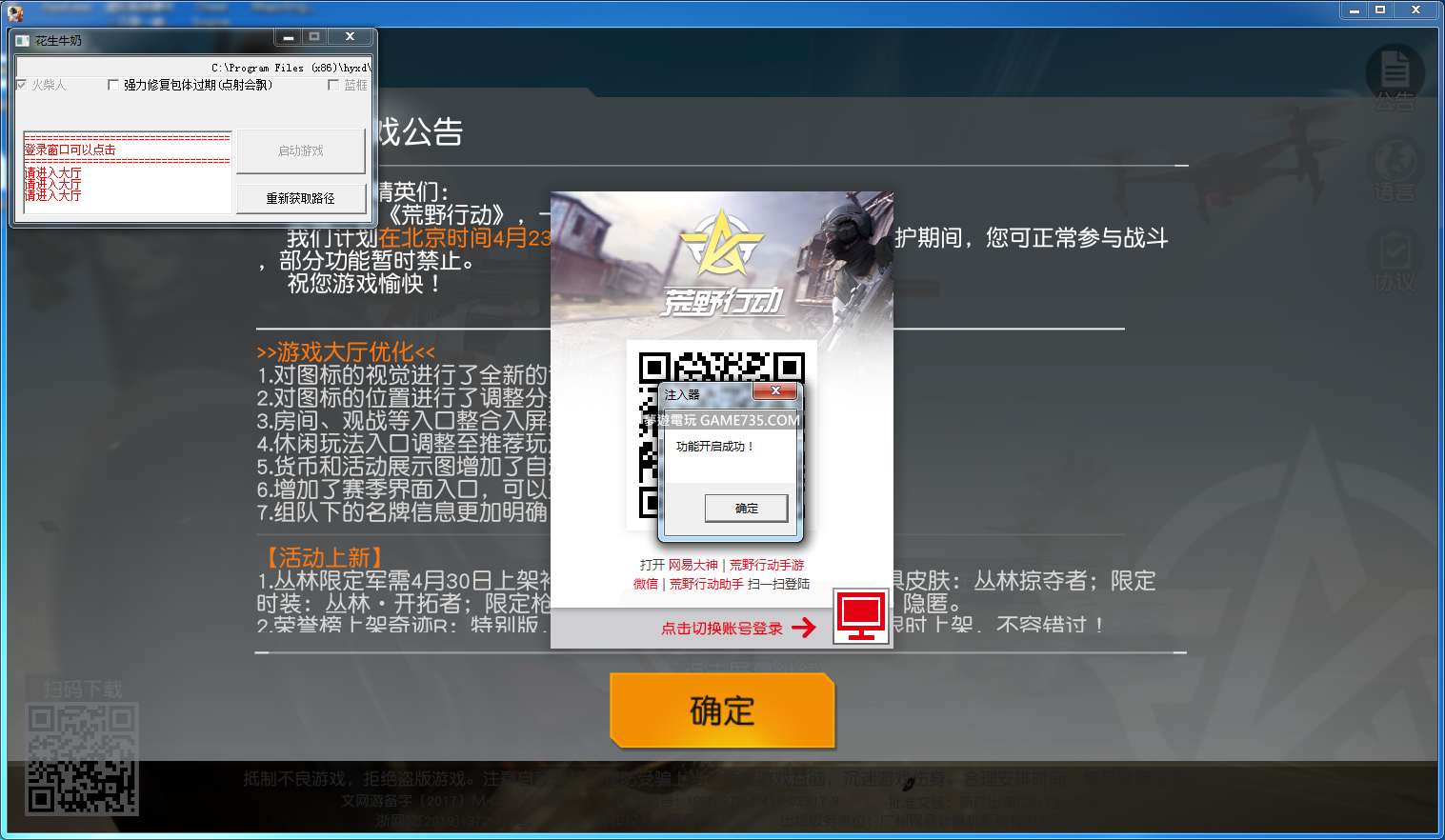Click the 启动游戏 button
Screen dimensions: 1445x840
[301, 151]
